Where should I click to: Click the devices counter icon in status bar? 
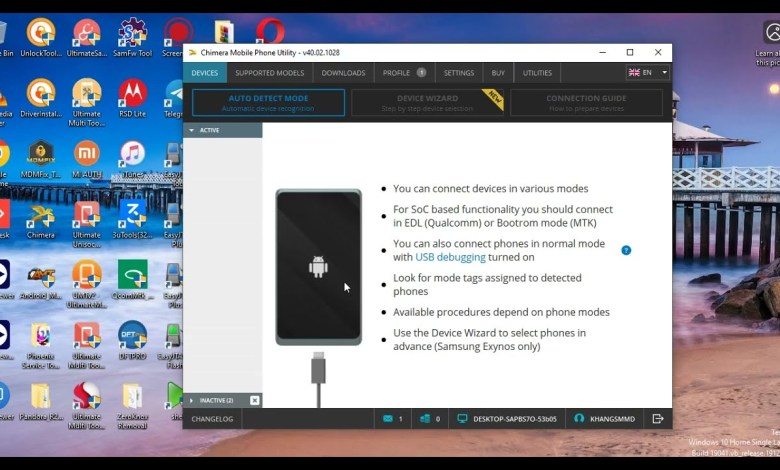424,419
